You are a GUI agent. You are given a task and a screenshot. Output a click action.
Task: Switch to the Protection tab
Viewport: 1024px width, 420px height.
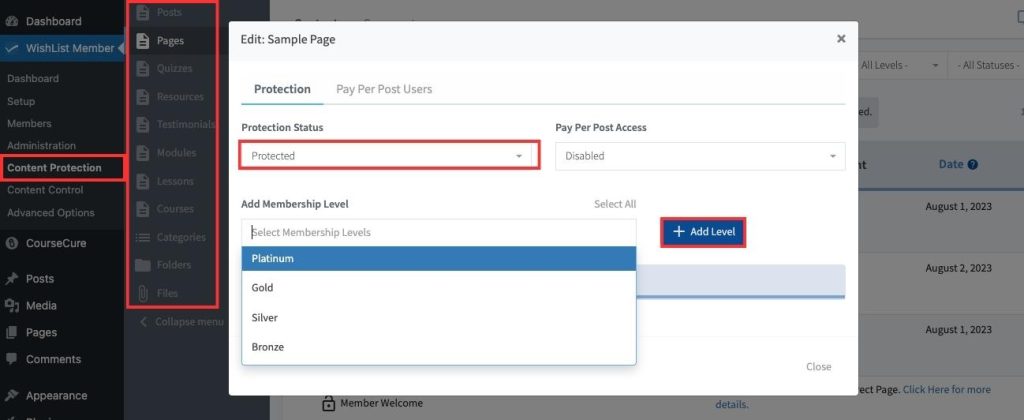pos(282,89)
